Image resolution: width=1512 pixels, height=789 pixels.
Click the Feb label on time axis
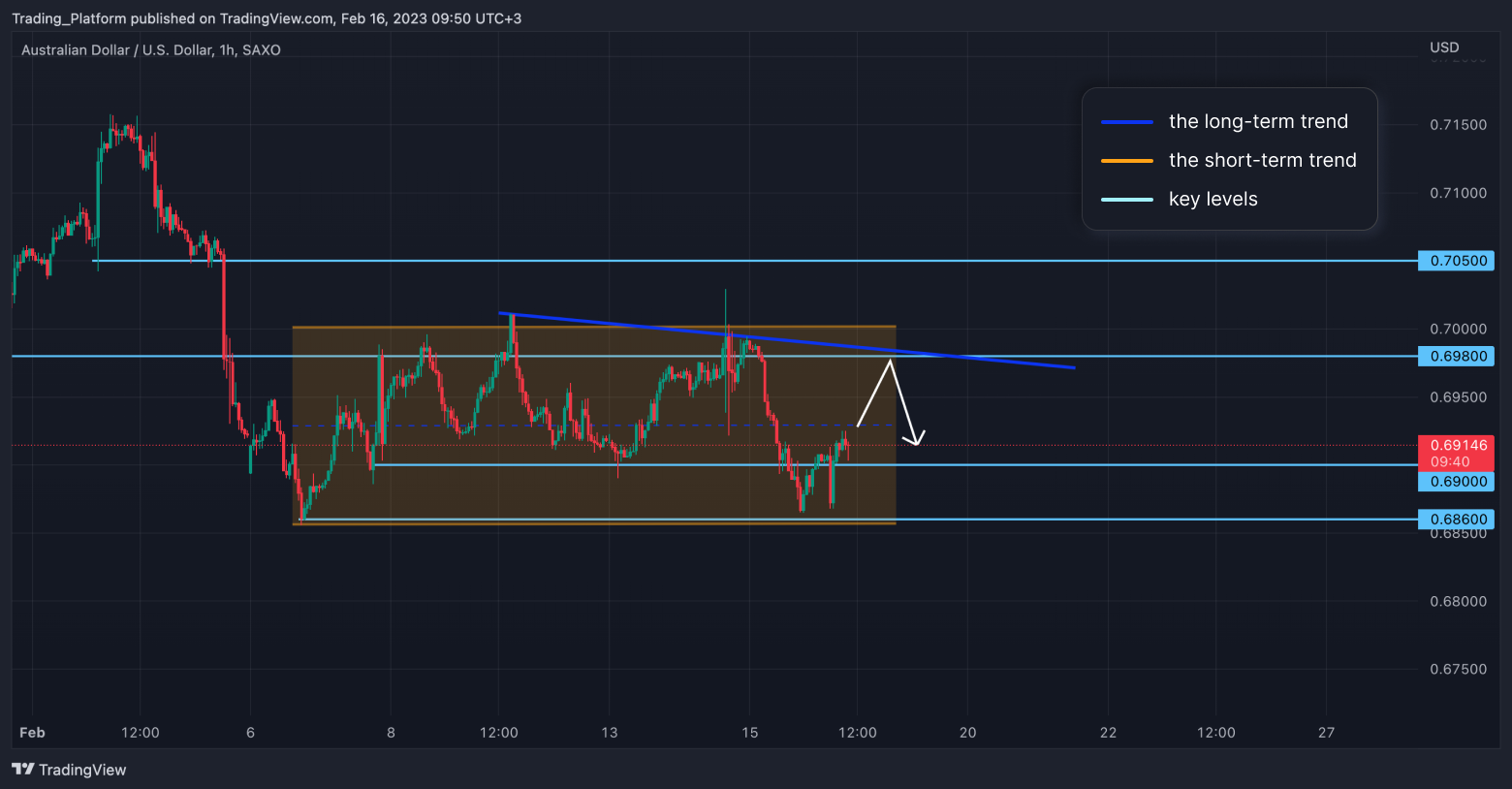(x=32, y=733)
